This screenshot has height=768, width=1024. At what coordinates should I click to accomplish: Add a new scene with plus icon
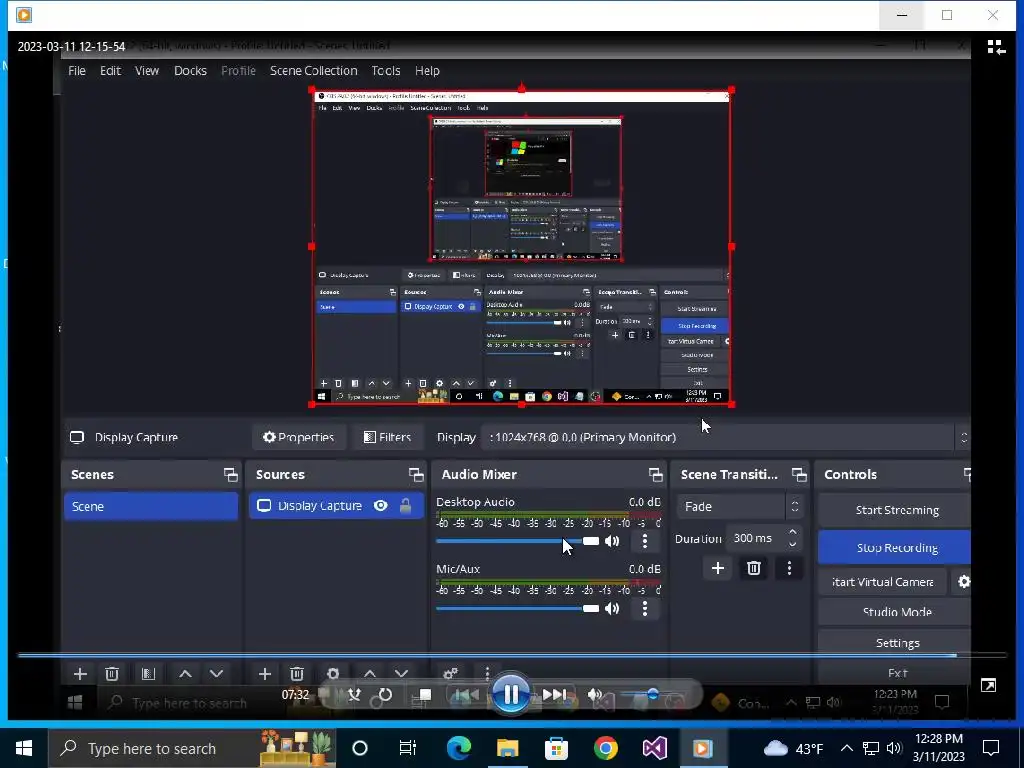tap(80, 674)
